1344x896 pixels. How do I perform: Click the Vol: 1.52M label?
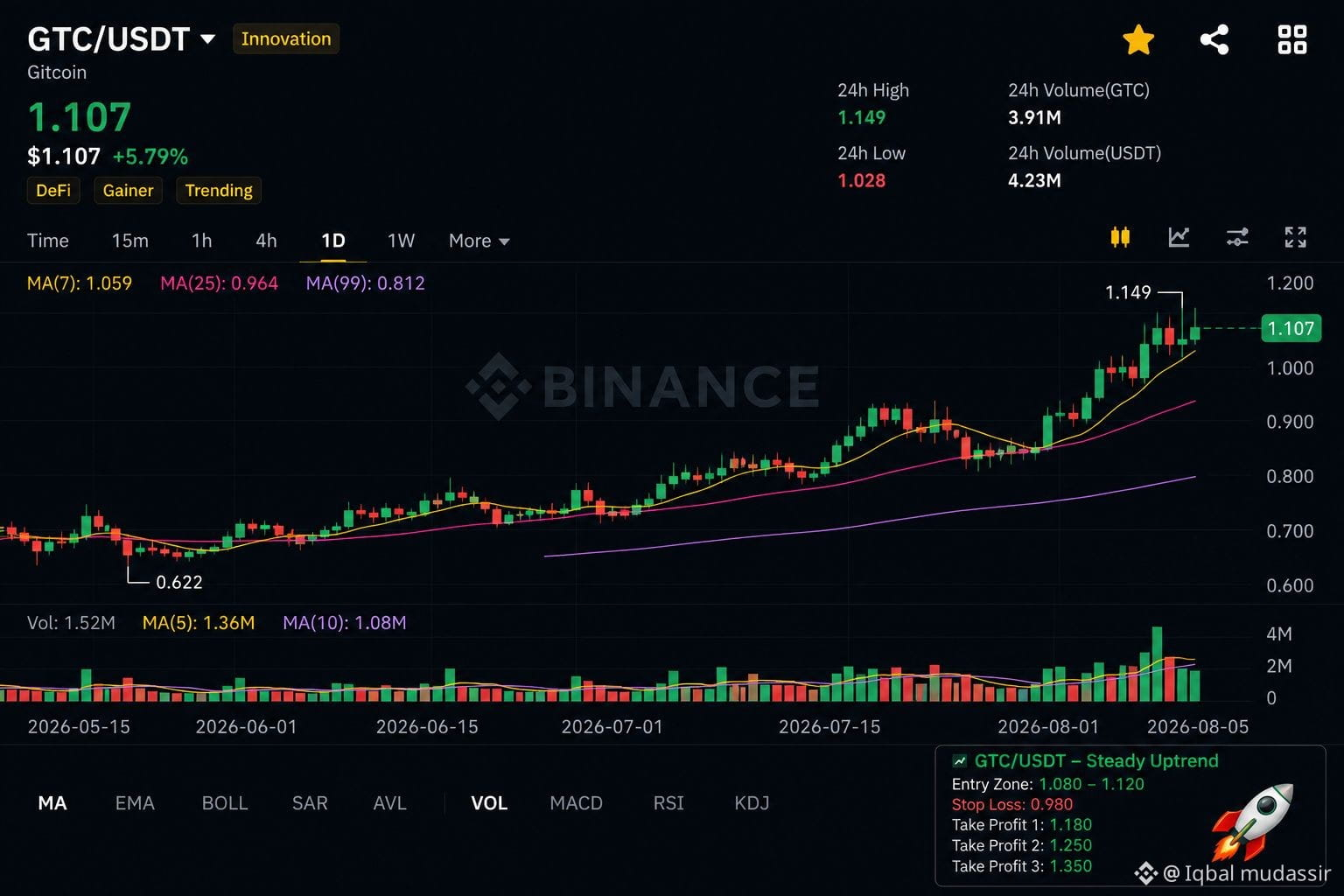71,623
